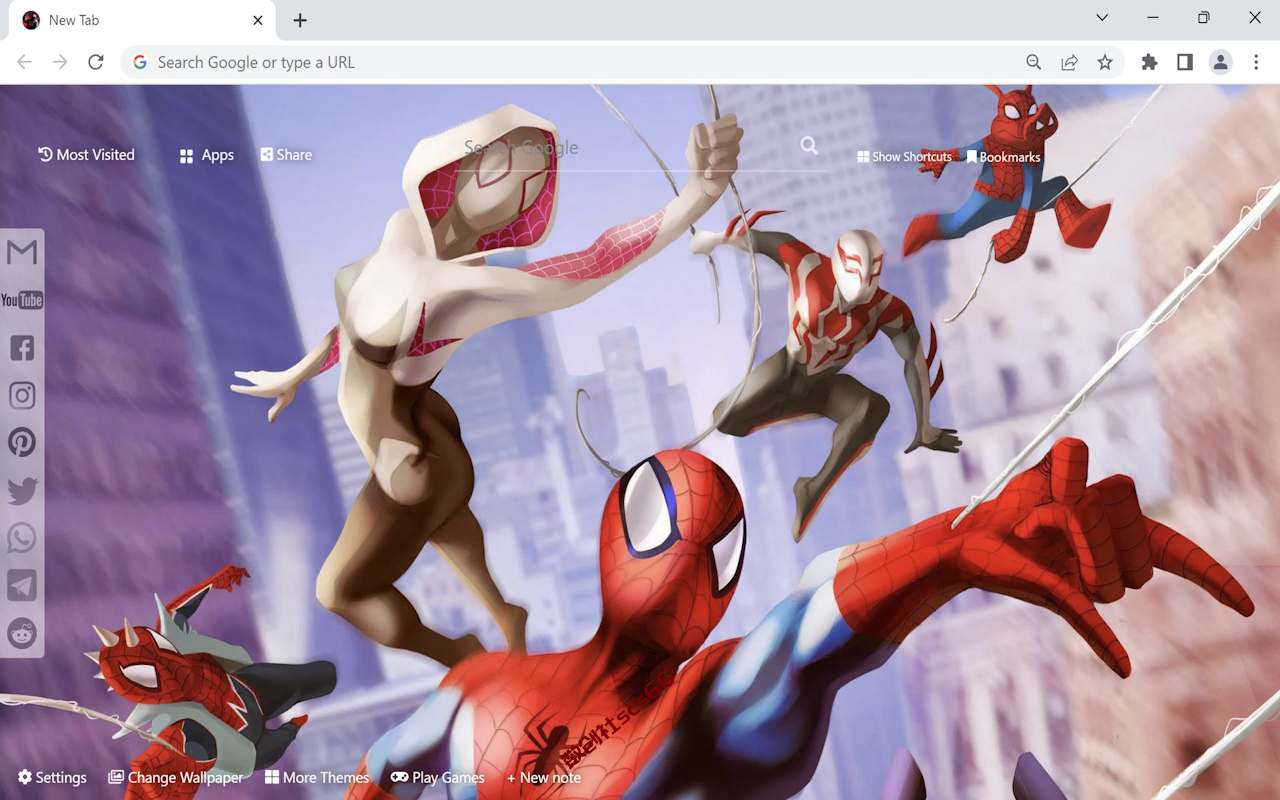Screen dimensions: 1280x800
Task: Close the New Tab tab
Action: [258, 20]
